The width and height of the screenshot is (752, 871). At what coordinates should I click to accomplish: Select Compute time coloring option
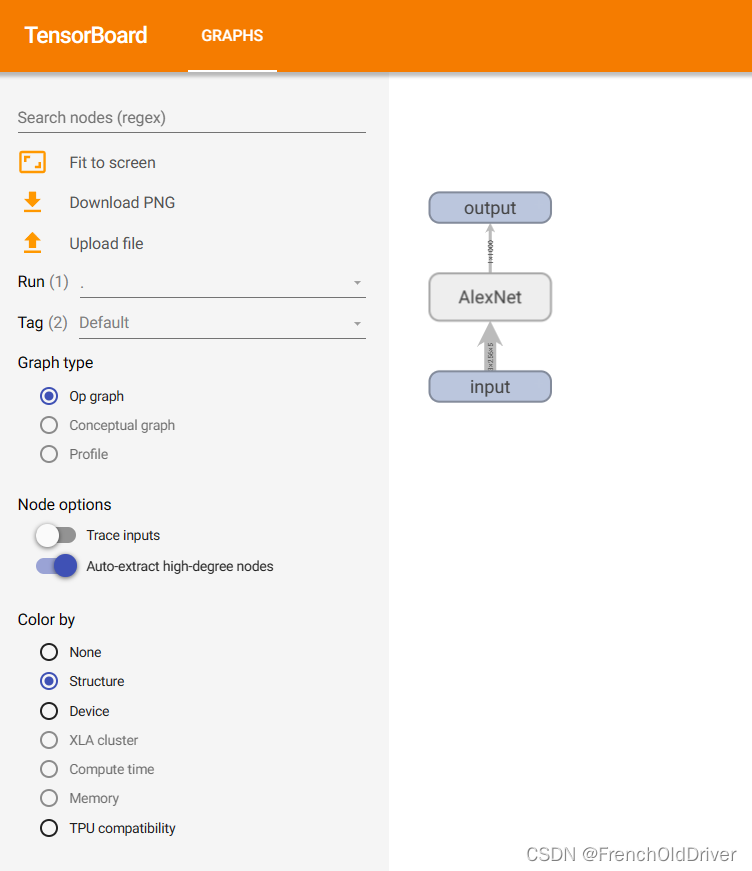point(49,769)
